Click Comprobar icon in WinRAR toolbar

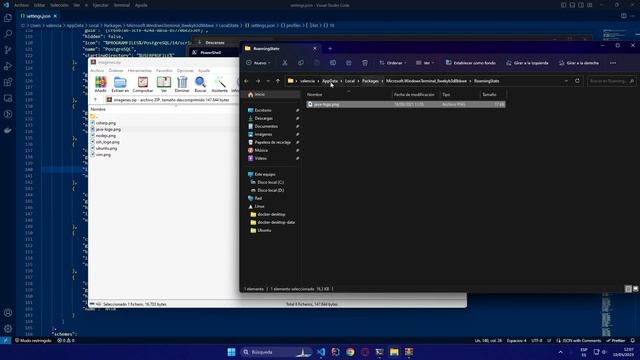[142, 84]
